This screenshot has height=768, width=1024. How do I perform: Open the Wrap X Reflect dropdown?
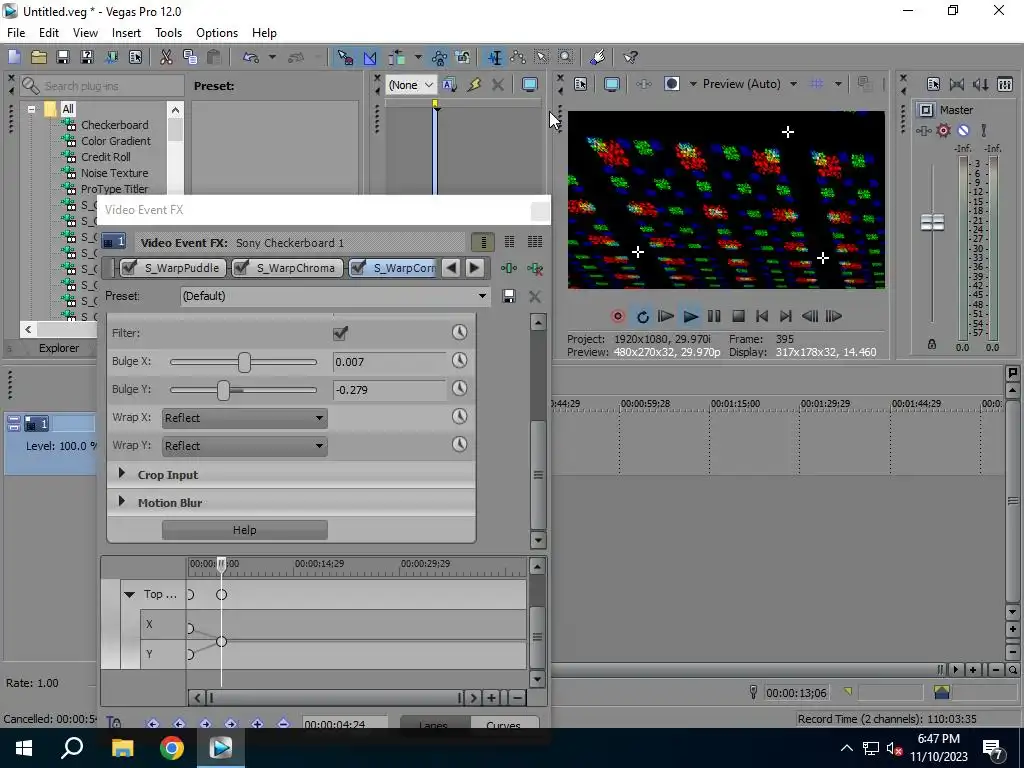(x=244, y=418)
